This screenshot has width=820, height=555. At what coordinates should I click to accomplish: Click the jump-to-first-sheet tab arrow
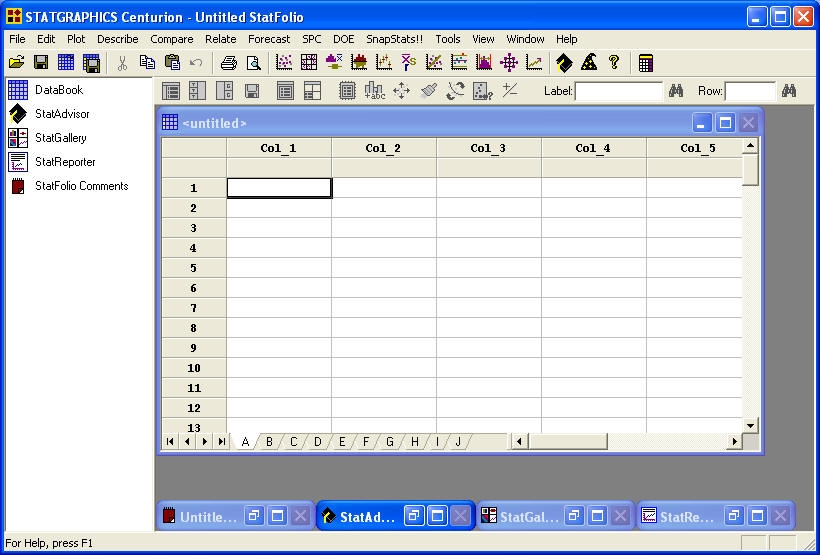tap(170, 441)
